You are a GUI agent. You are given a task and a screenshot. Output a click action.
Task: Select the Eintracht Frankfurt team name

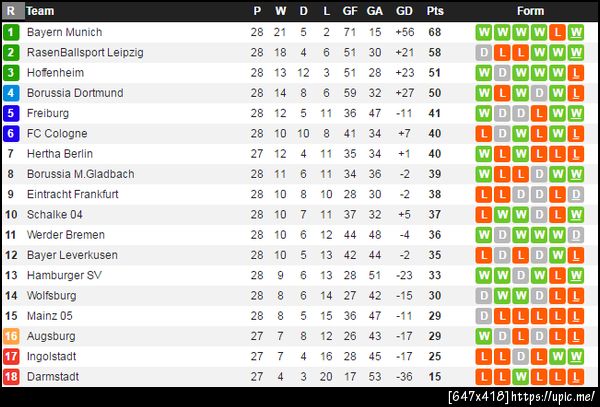[x=73, y=194]
